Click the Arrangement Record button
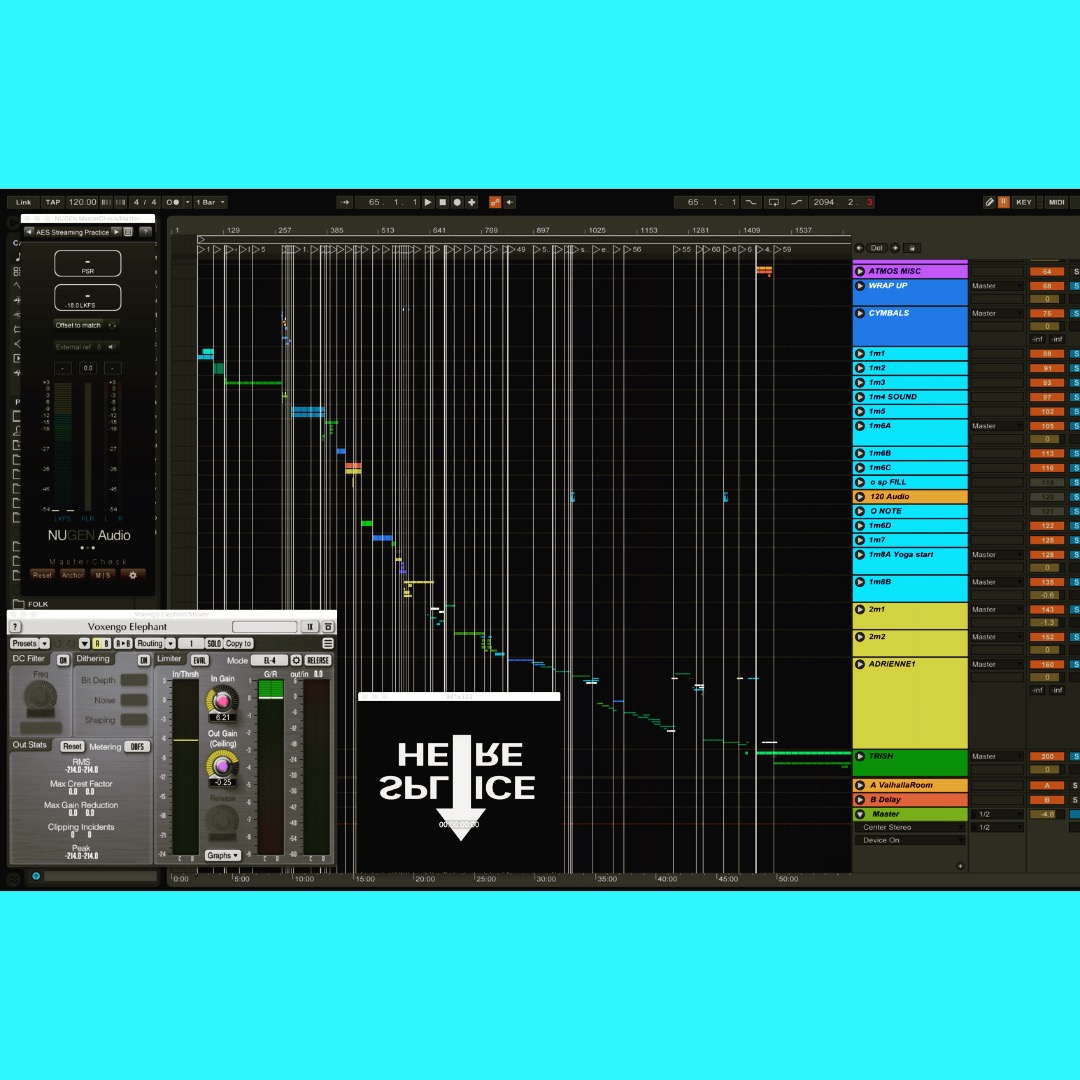The width and height of the screenshot is (1080, 1080). coord(457,202)
